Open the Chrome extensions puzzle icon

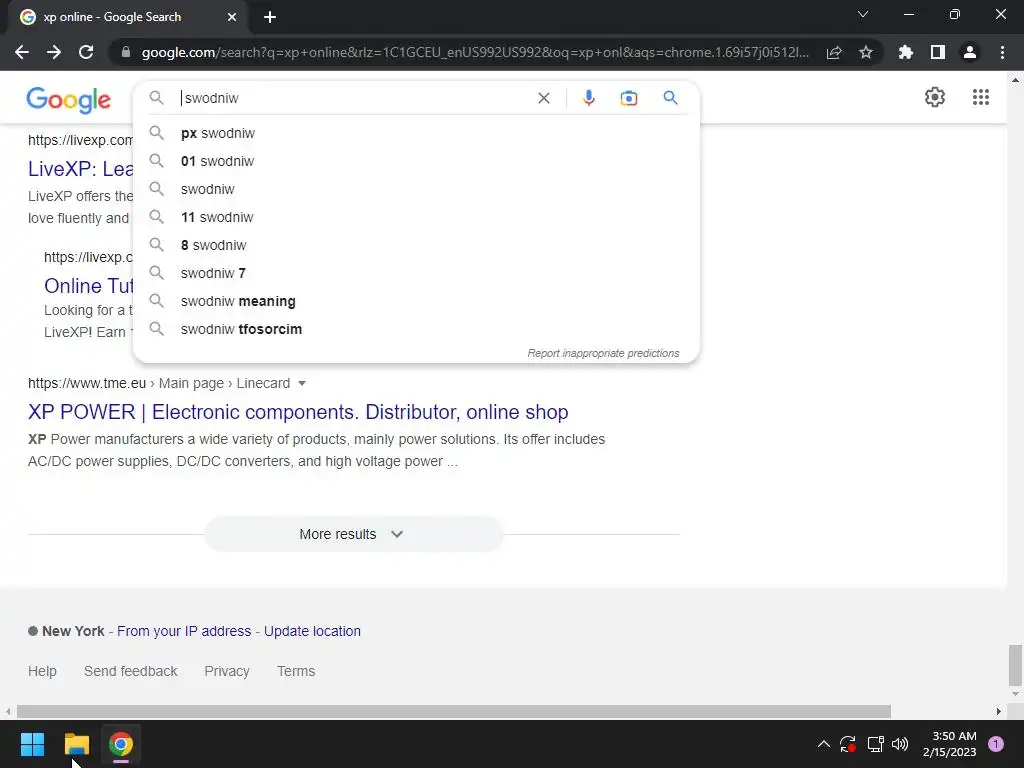[x=906, y=52]
